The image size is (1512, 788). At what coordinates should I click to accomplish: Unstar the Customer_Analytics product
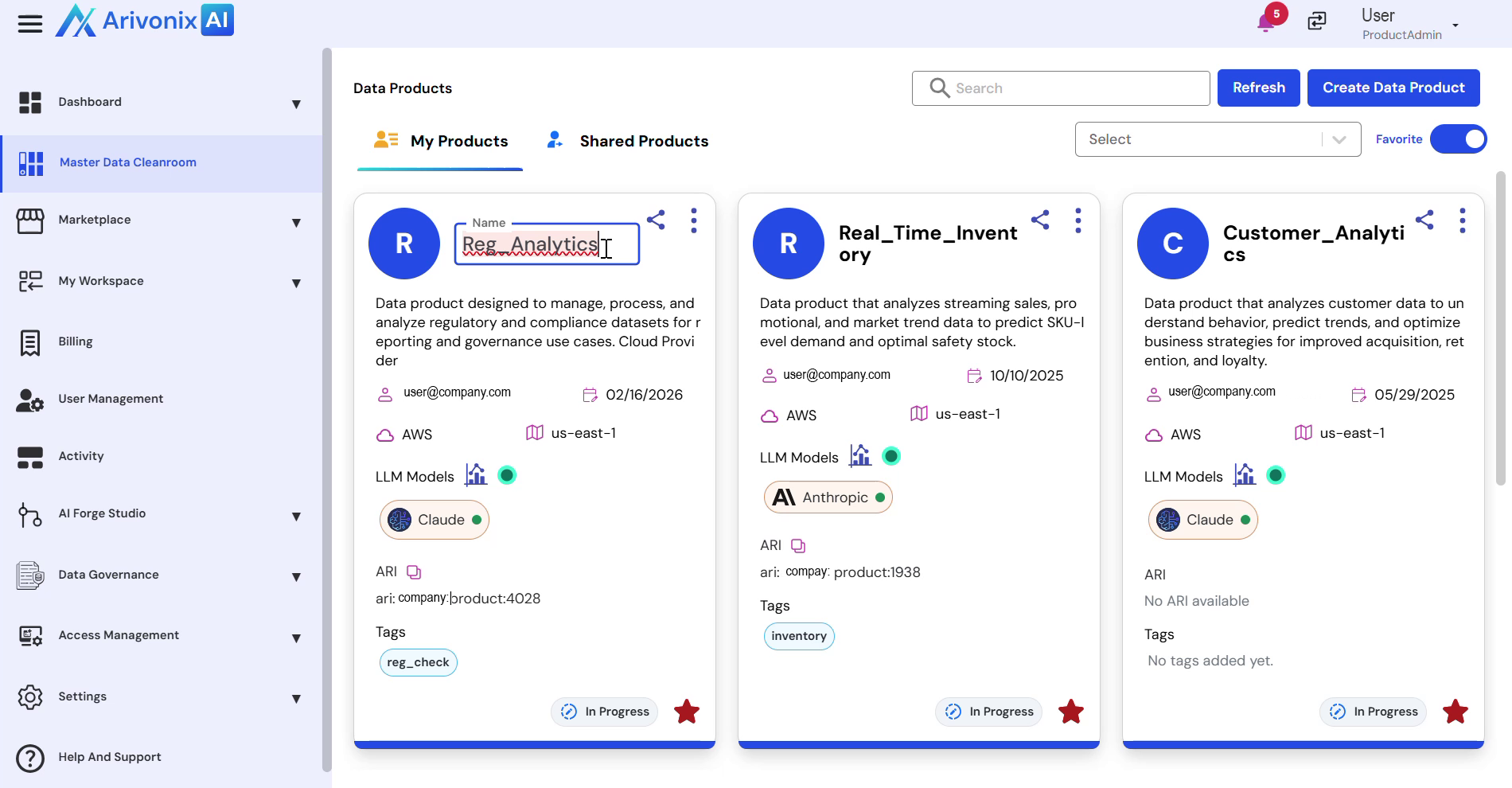point(1455,712)
